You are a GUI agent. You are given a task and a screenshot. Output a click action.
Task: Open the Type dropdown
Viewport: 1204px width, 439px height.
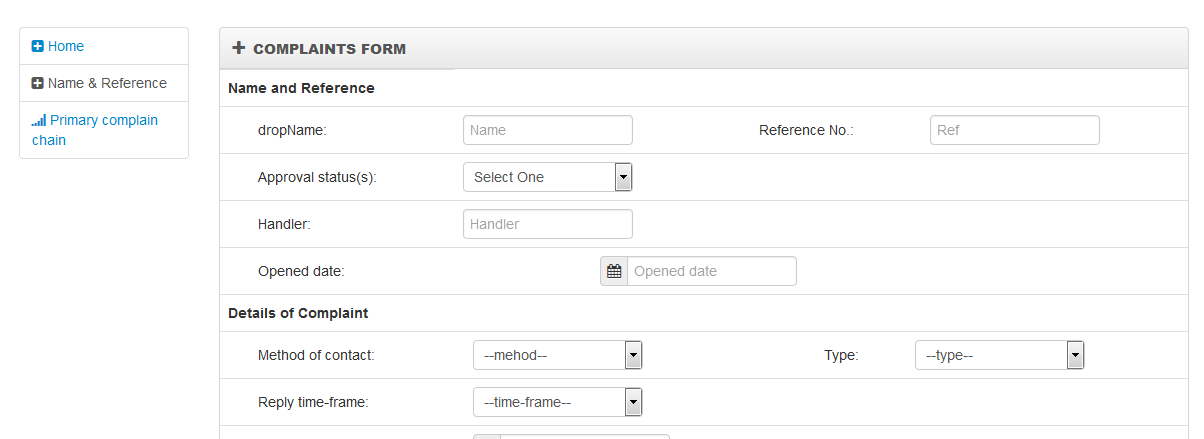(998, 355)
